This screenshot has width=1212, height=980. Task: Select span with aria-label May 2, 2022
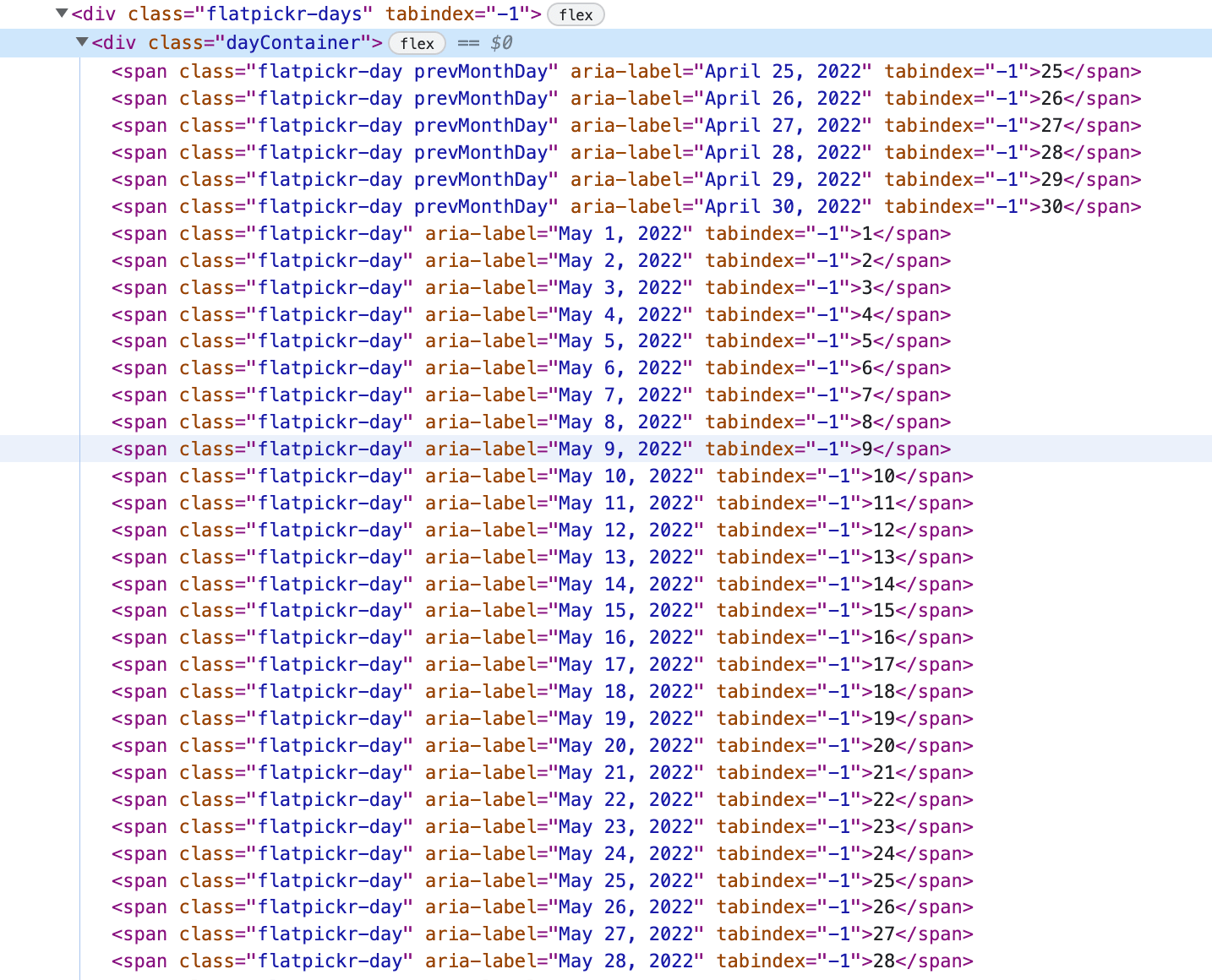coord(531,261)
